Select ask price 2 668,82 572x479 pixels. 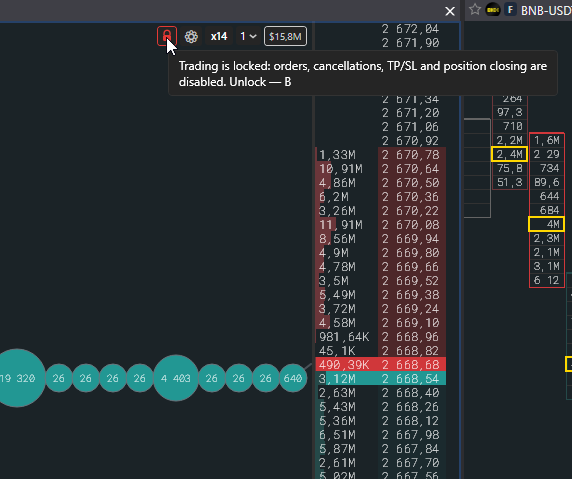411,351
